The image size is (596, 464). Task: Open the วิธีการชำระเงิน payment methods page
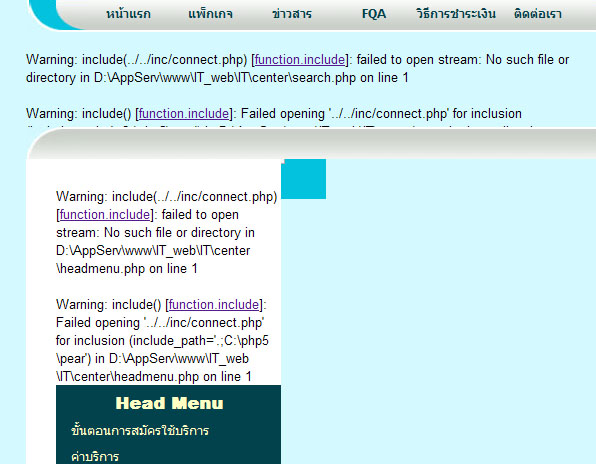pyautogui.click(x=456, y=14)
